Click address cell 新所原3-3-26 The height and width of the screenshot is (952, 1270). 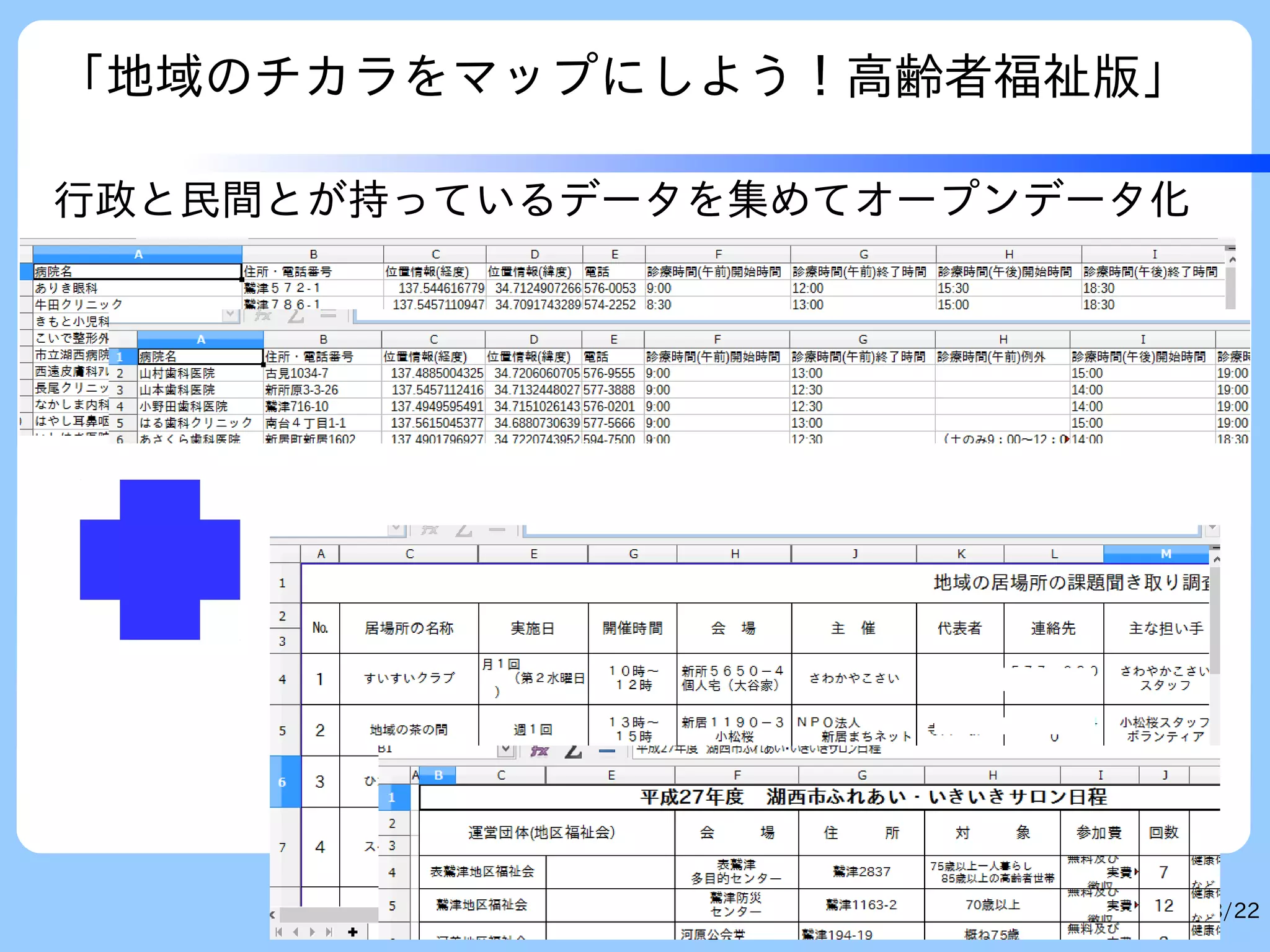coord(322,390)
